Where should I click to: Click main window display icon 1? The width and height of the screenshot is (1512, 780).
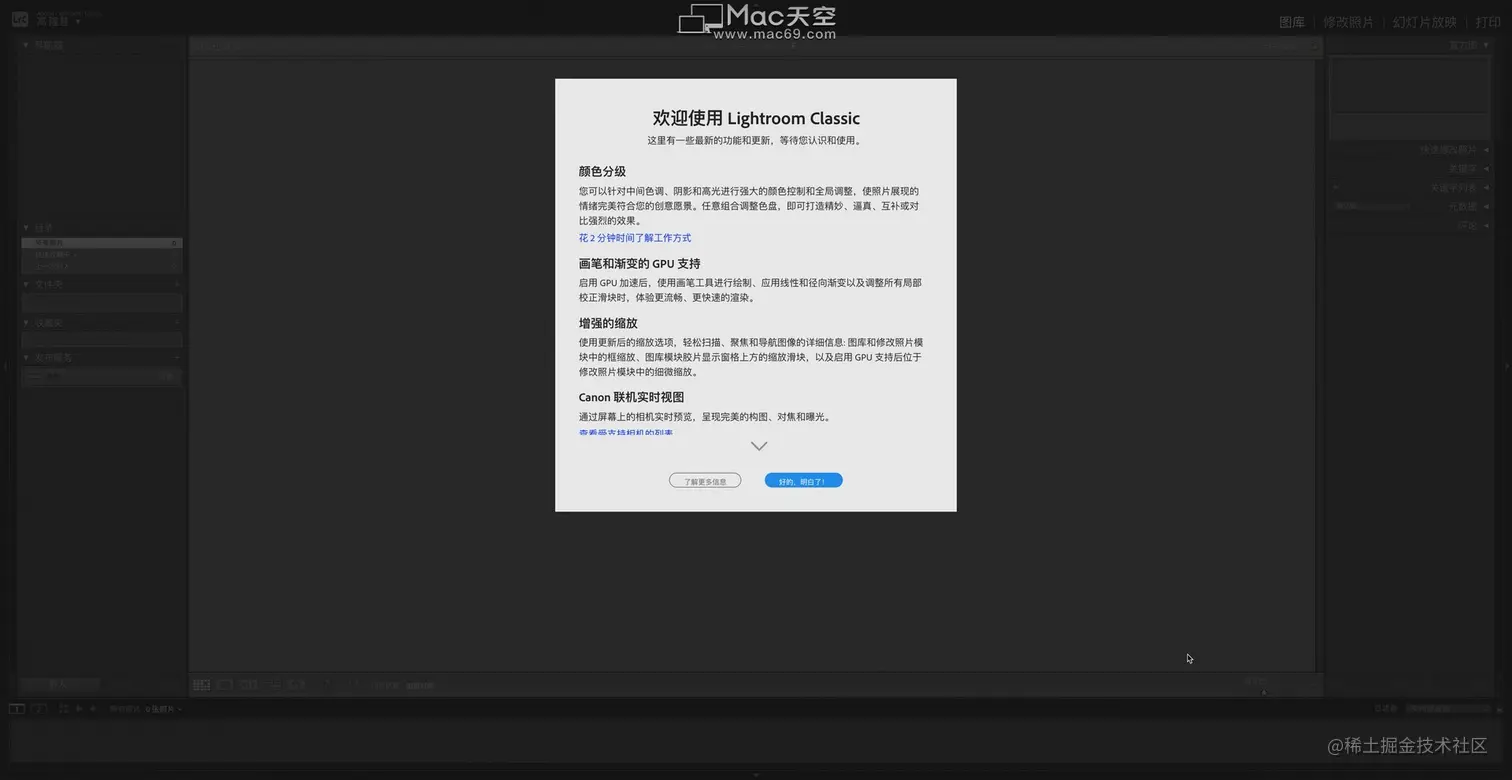17,709
